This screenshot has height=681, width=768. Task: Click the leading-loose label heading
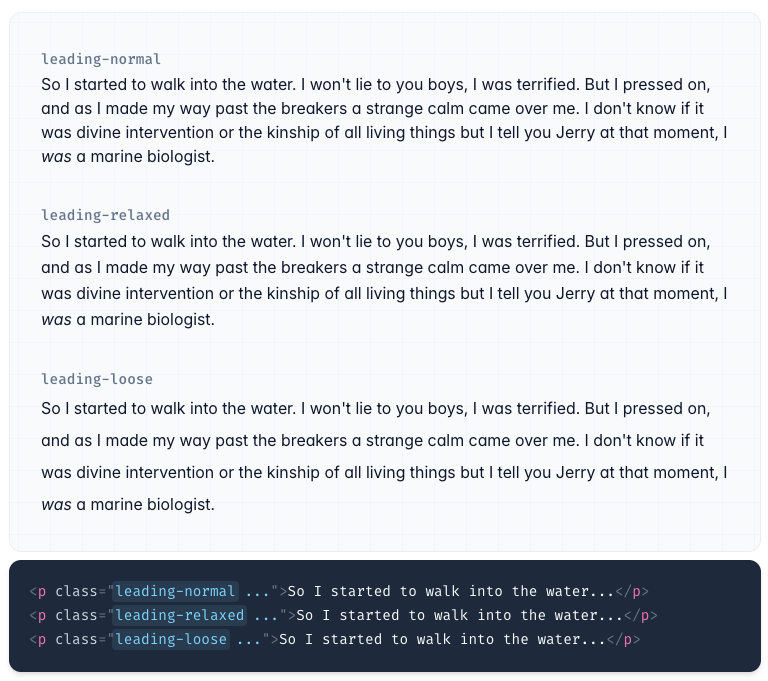point(97,379)
